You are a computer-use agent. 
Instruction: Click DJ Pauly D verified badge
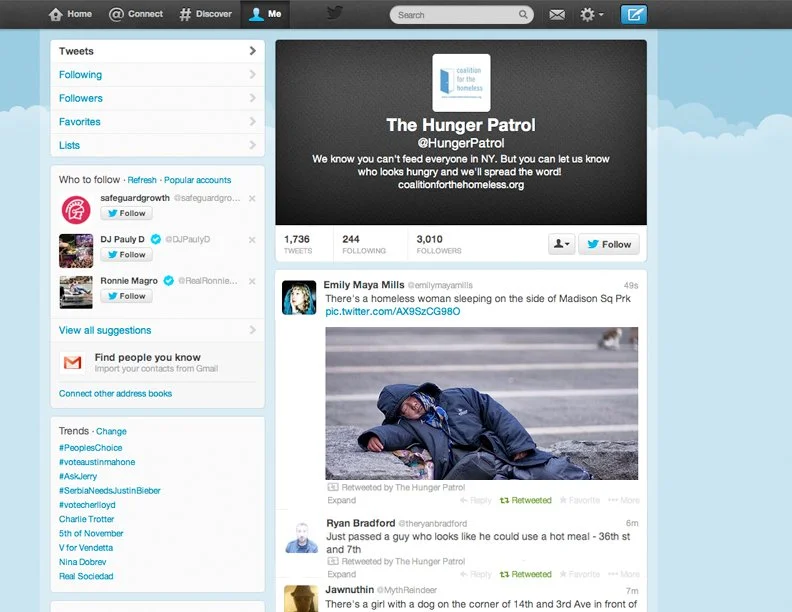[x=156, y=239]
